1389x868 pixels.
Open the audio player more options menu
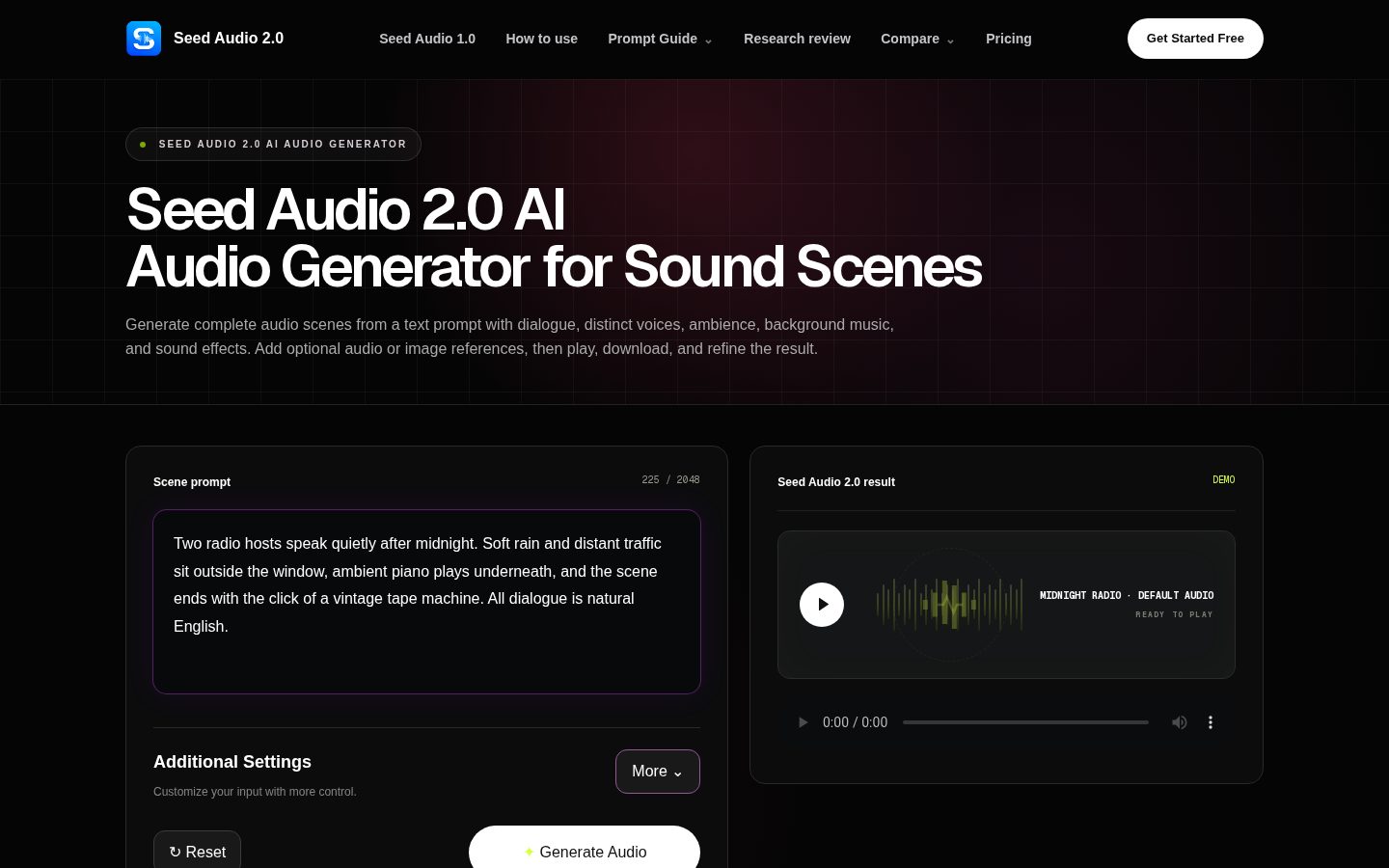pos(1211,722)
